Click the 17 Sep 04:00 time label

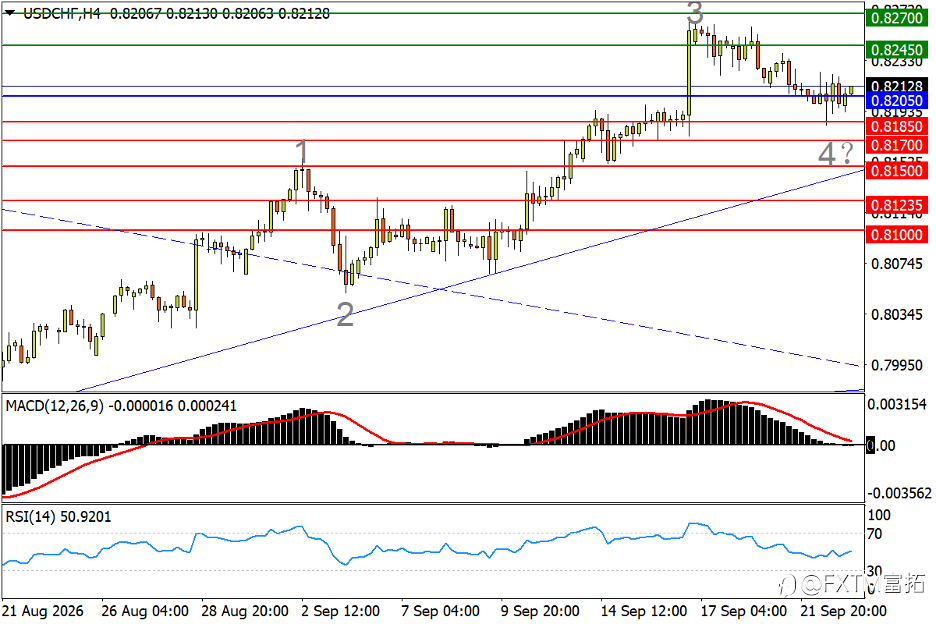[x=744, y=611]
